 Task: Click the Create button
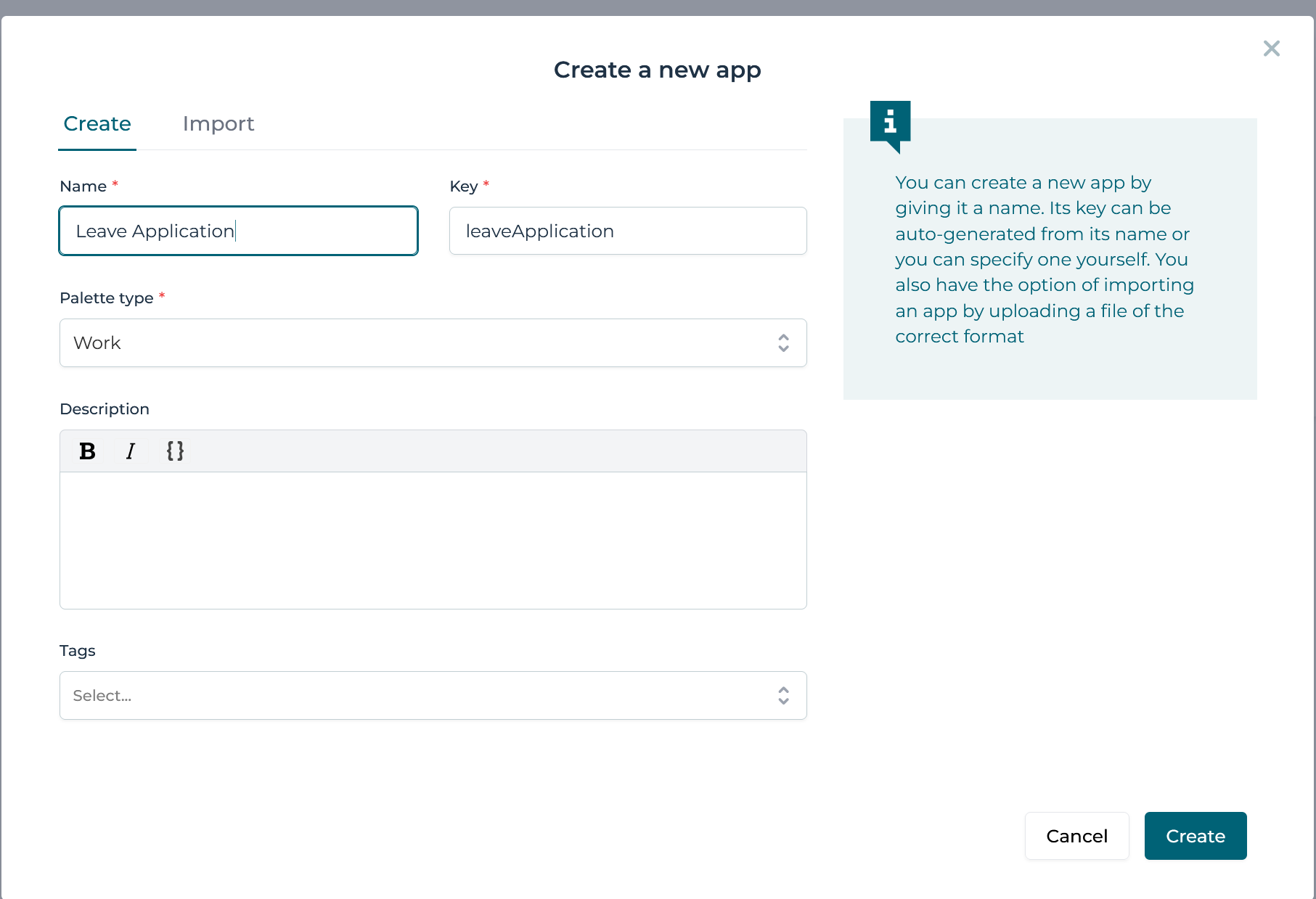click(x=1195, y=835)
